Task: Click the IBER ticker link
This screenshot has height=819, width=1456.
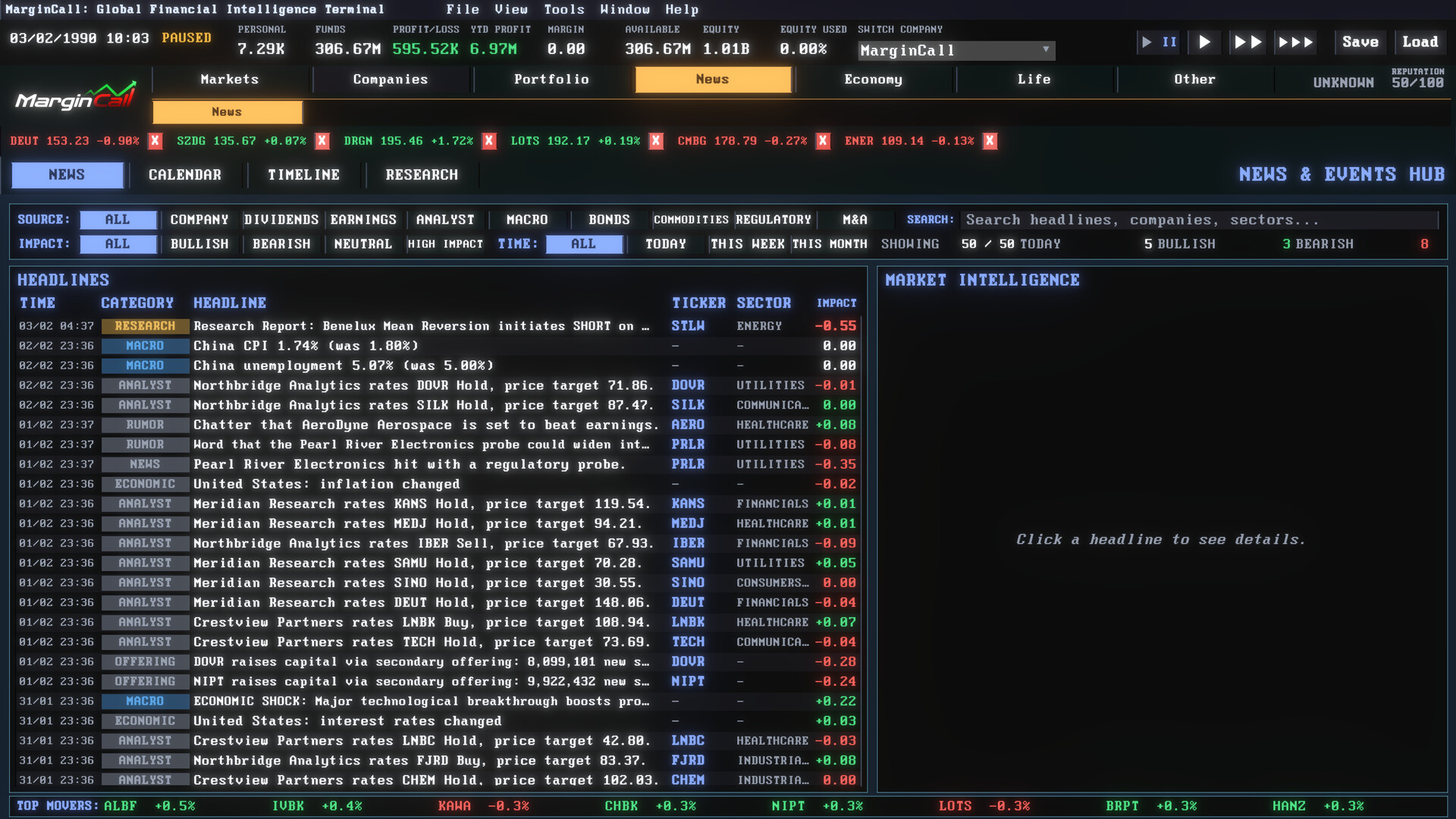Action: click(x=688, y=543)
